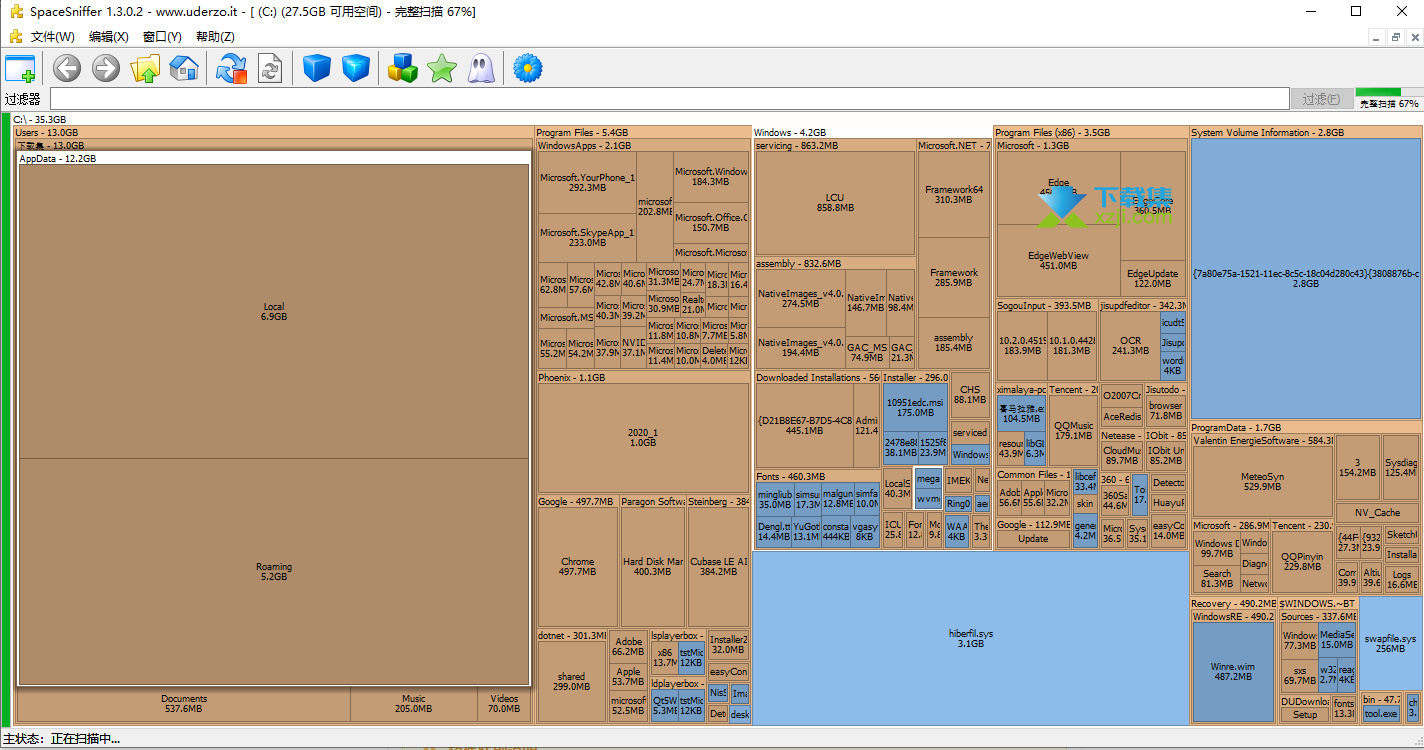Select the Microsoft.SkypeApp 233.0MB block
Image resolution: width=1424 pixels, height=750 pixels.
[x=587, y=237]
